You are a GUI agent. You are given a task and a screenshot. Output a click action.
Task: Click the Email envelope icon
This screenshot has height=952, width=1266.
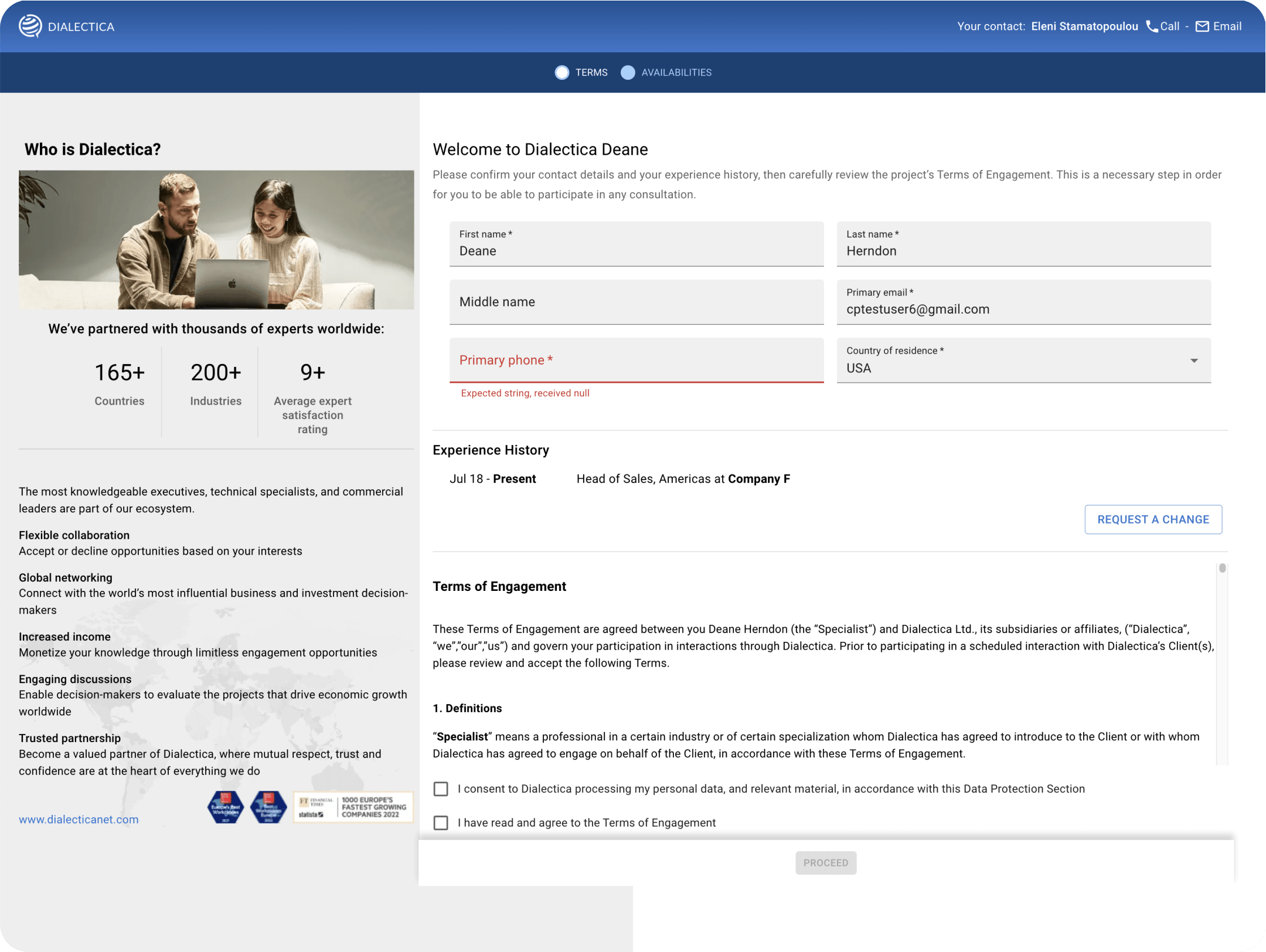1202,26
